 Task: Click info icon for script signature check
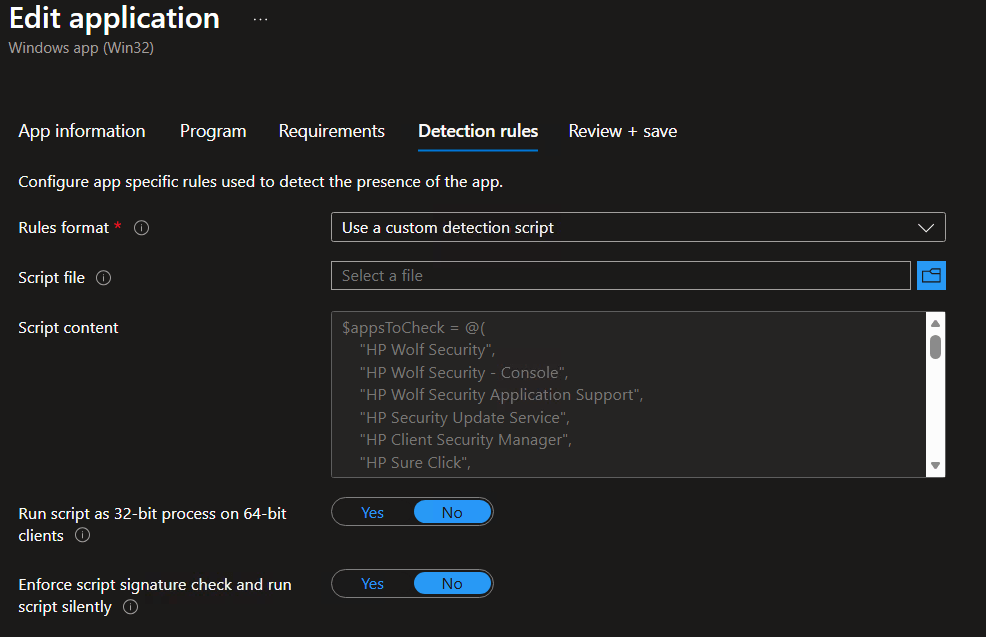point(130,607)
